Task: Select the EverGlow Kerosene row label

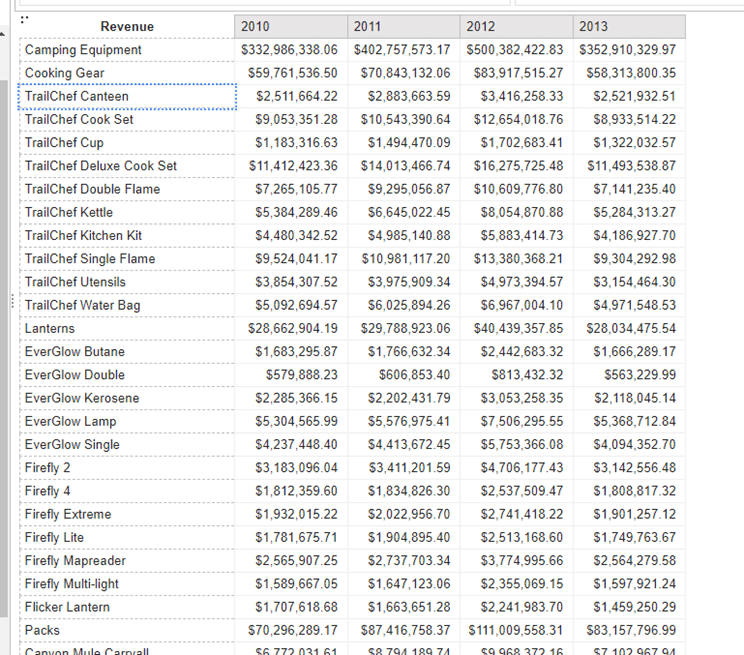Action: coord(127,398)
